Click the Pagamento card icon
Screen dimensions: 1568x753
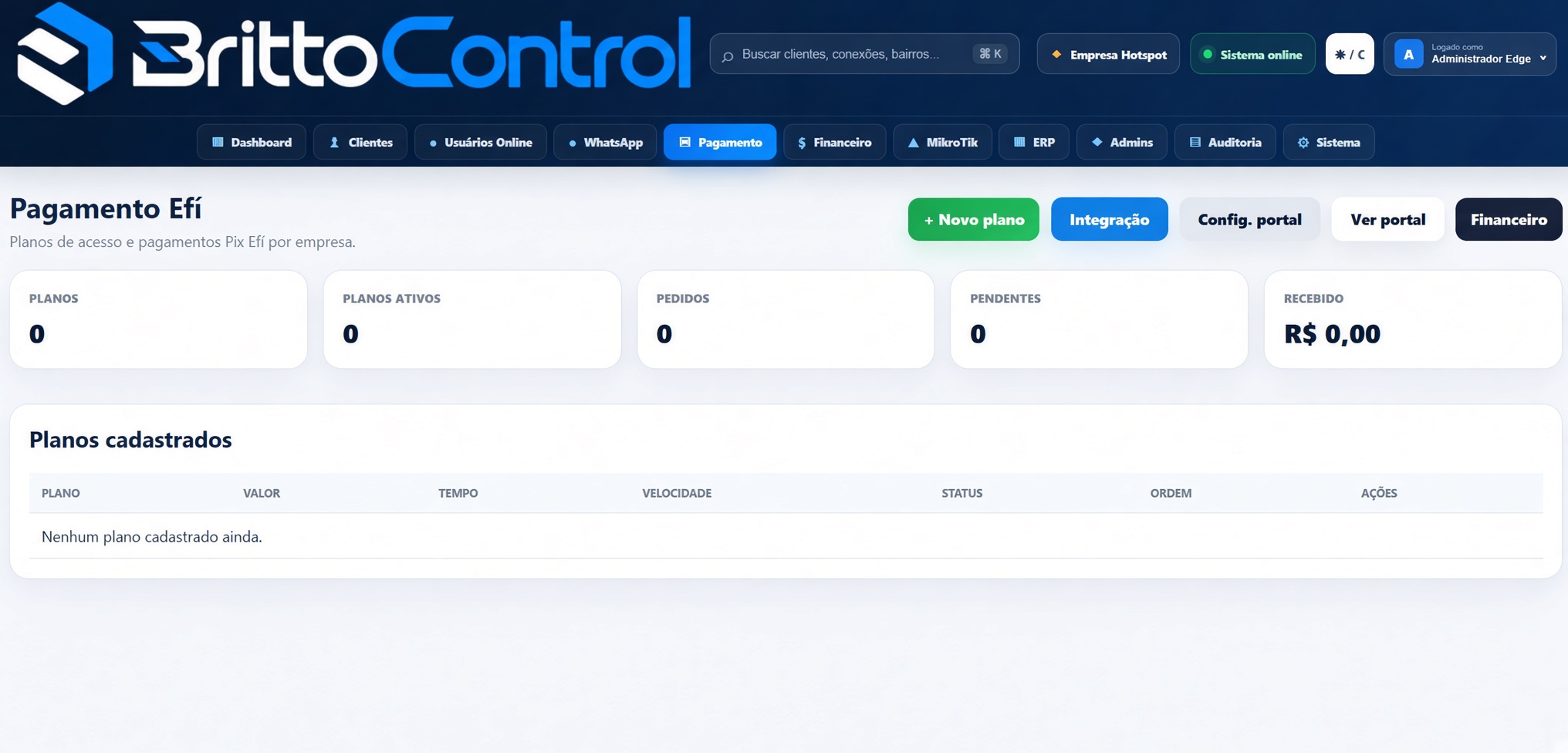(684, 142)
